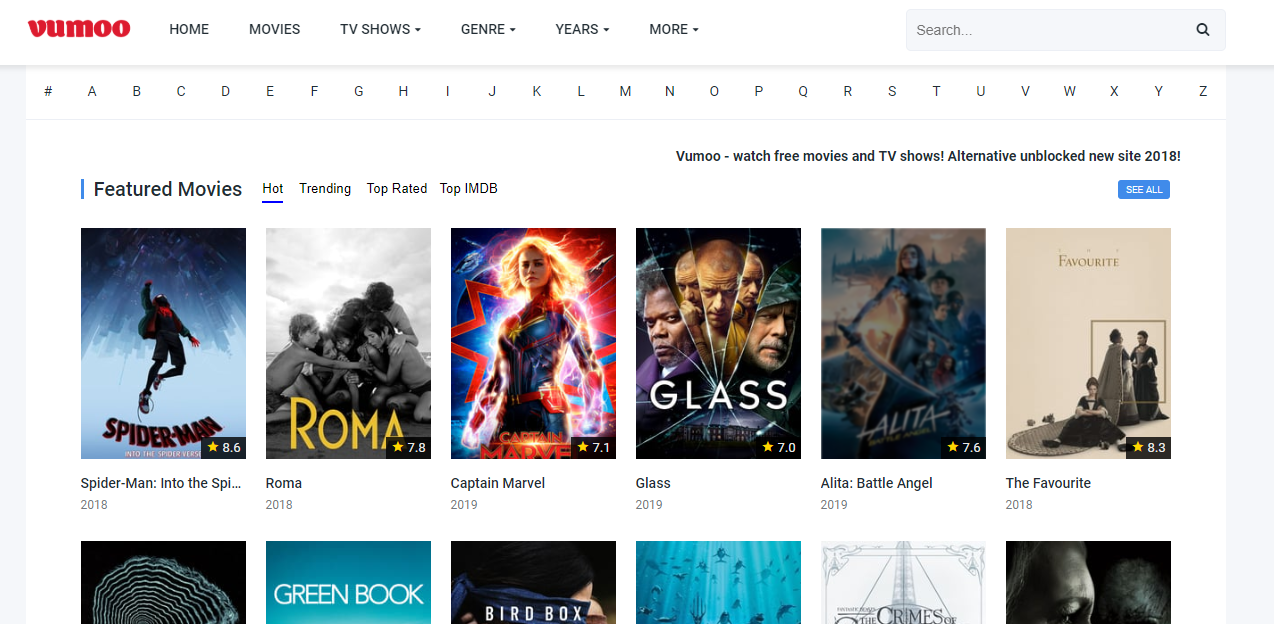Filter titles by letter P
1274x624 pixels.
[x=759, y=91]
